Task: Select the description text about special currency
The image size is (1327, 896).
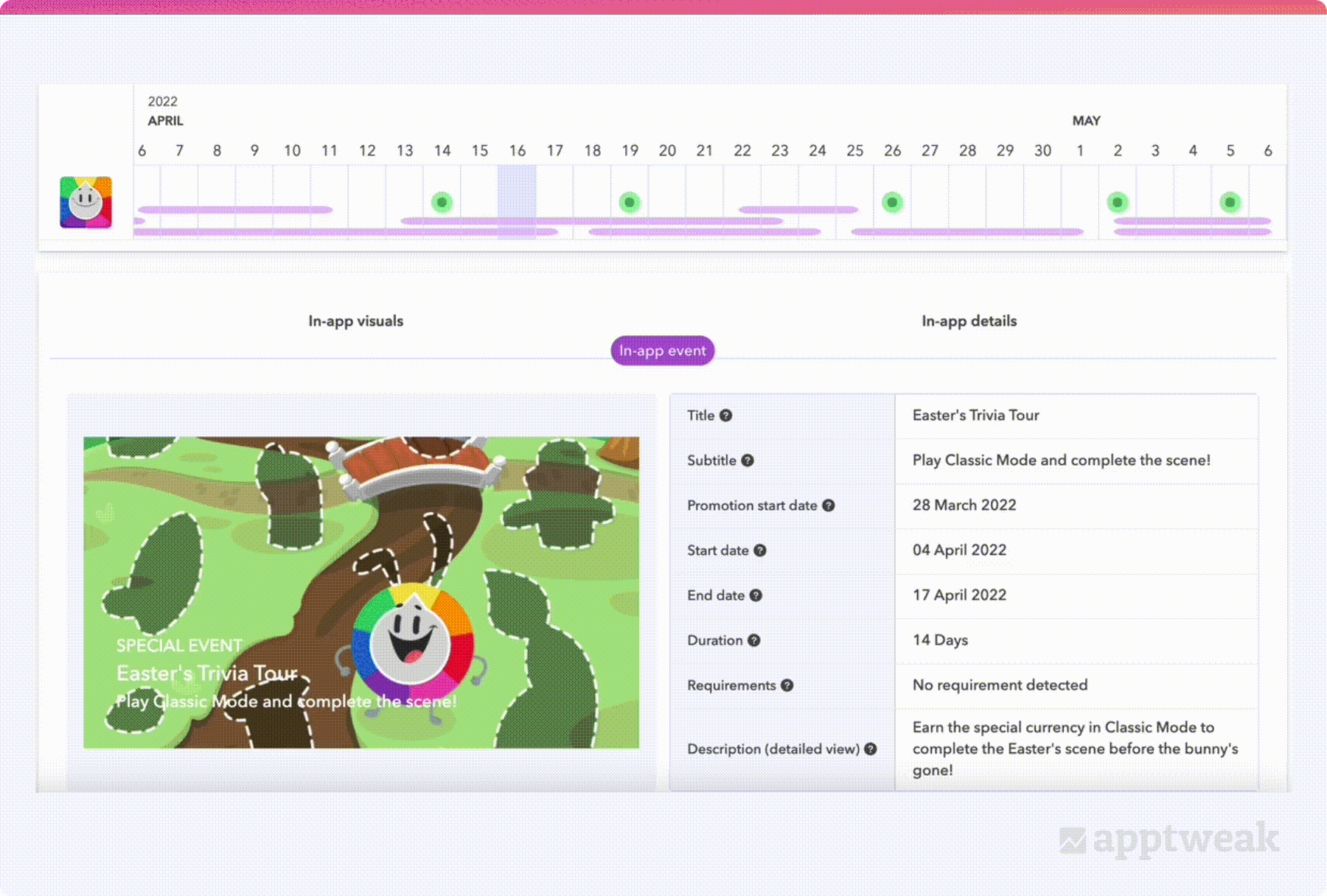Action: 1075,749
